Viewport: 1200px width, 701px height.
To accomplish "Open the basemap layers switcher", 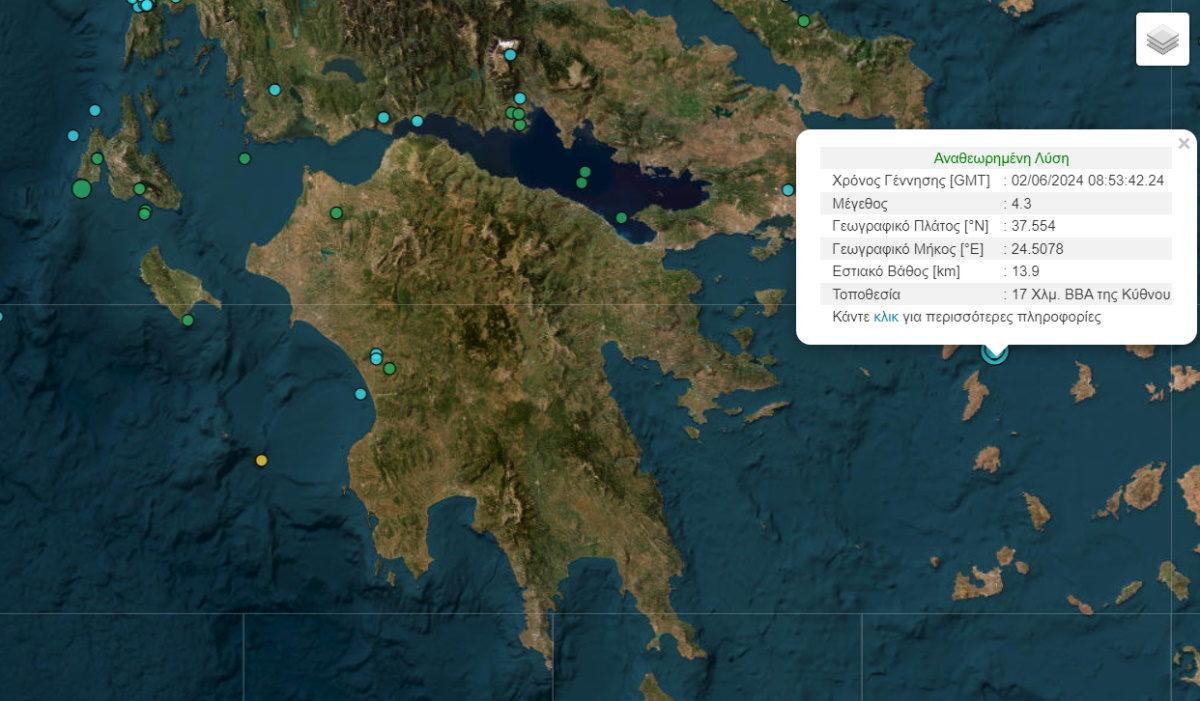I will [1161, 38].
